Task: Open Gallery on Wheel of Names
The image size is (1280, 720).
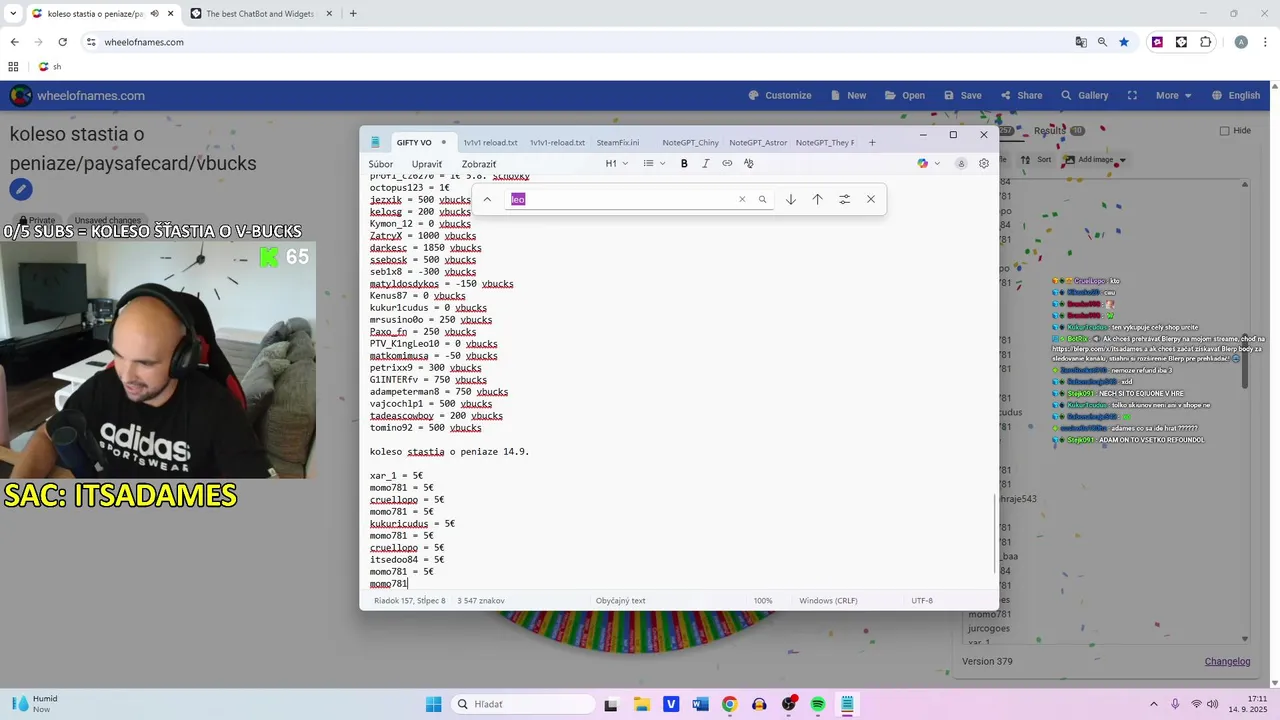Action: [1083, 95]
